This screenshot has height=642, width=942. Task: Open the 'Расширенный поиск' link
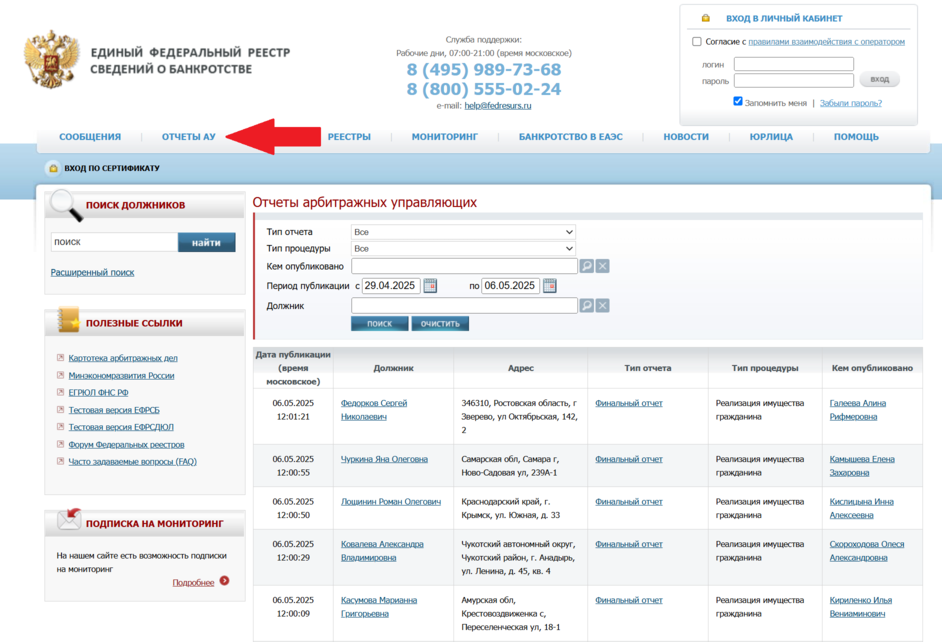pos(92,272)
